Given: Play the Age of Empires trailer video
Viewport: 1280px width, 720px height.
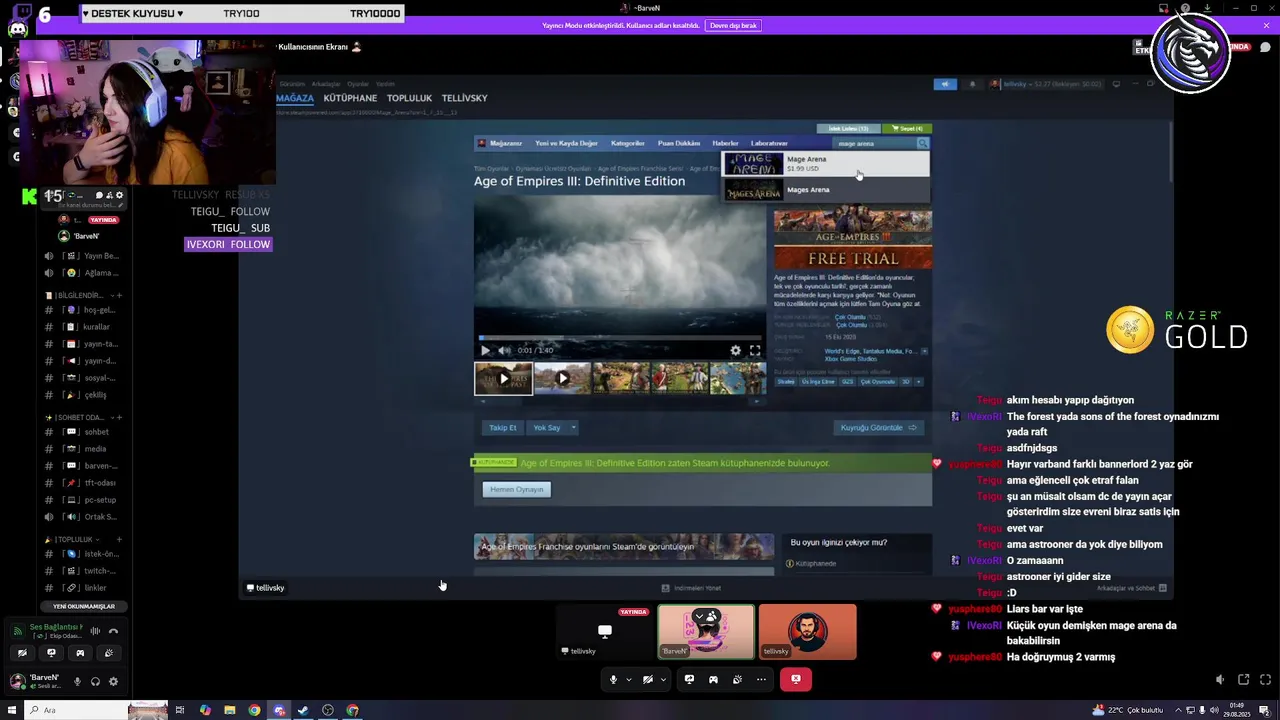Looking at the screenshot, I should [x=485, y=350].
